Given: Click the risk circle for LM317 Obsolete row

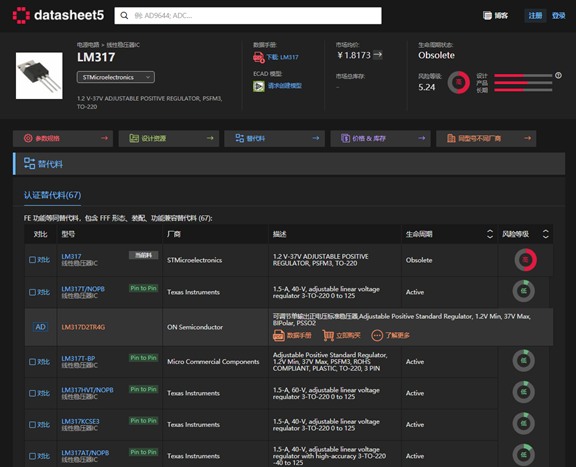Looking at the screenshot, I should click(x=525, y=260).
